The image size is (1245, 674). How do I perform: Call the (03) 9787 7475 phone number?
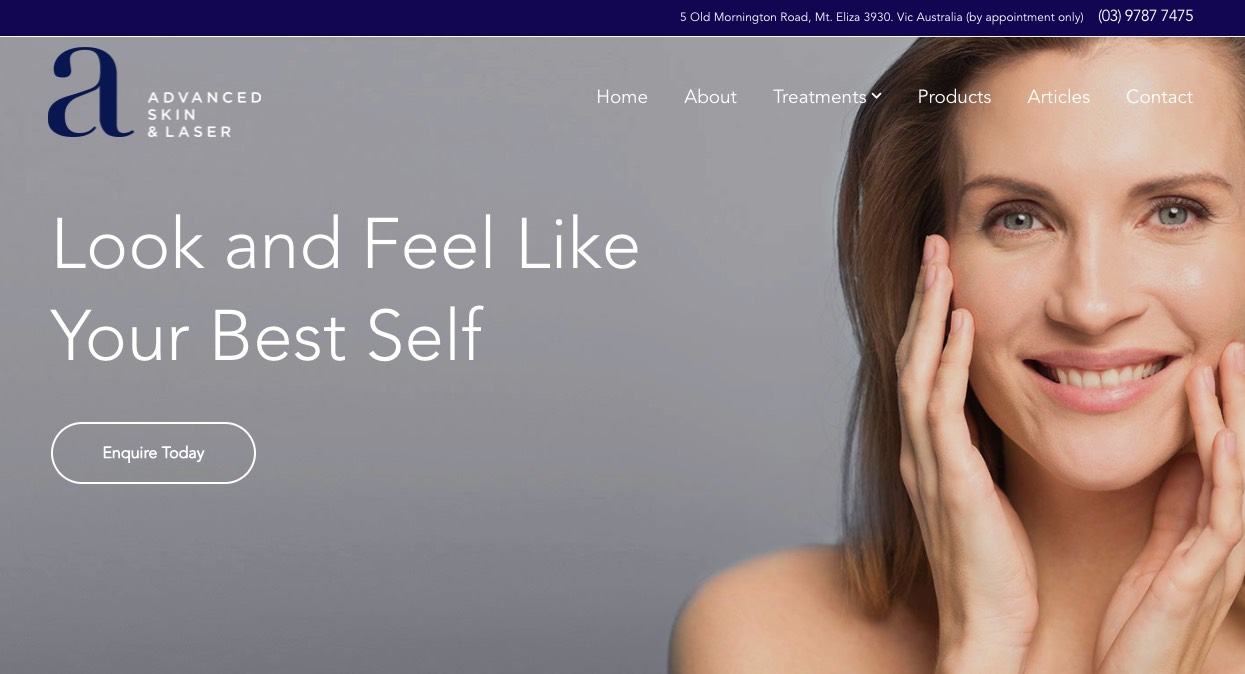[x=1145, y=16]
